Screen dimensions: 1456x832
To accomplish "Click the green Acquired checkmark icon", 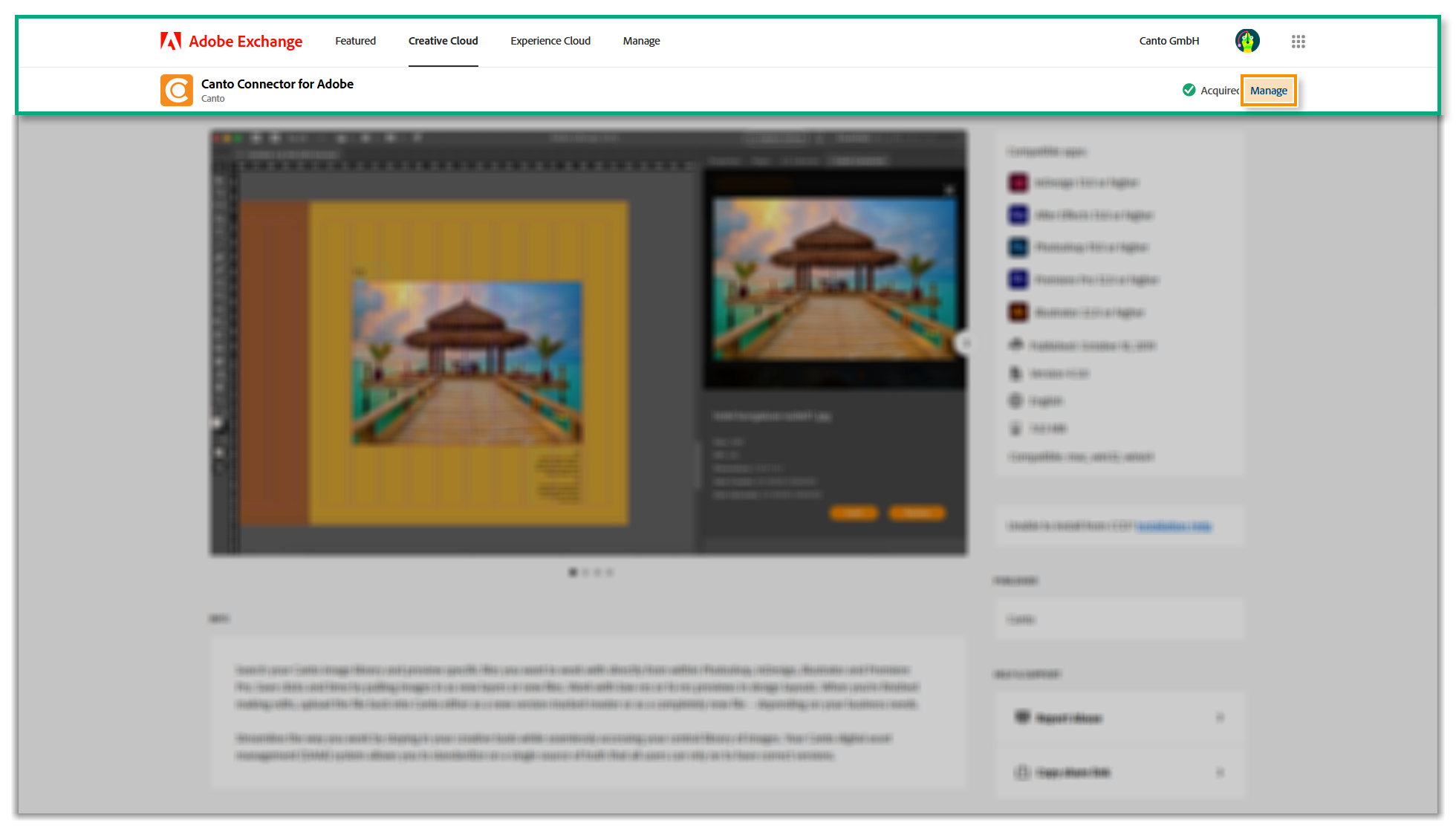I will pos(1189,90).
